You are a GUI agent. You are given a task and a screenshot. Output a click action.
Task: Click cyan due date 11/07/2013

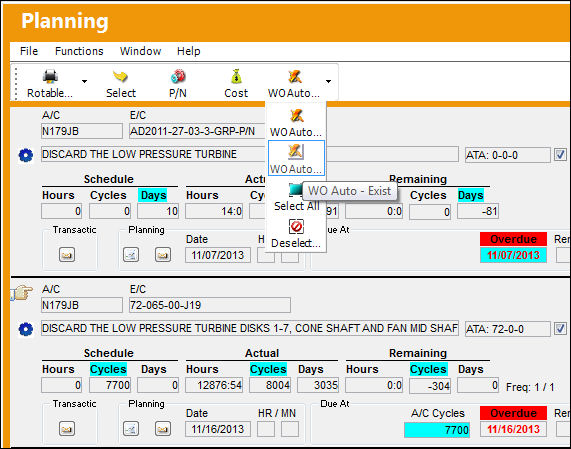pos(513,255)
